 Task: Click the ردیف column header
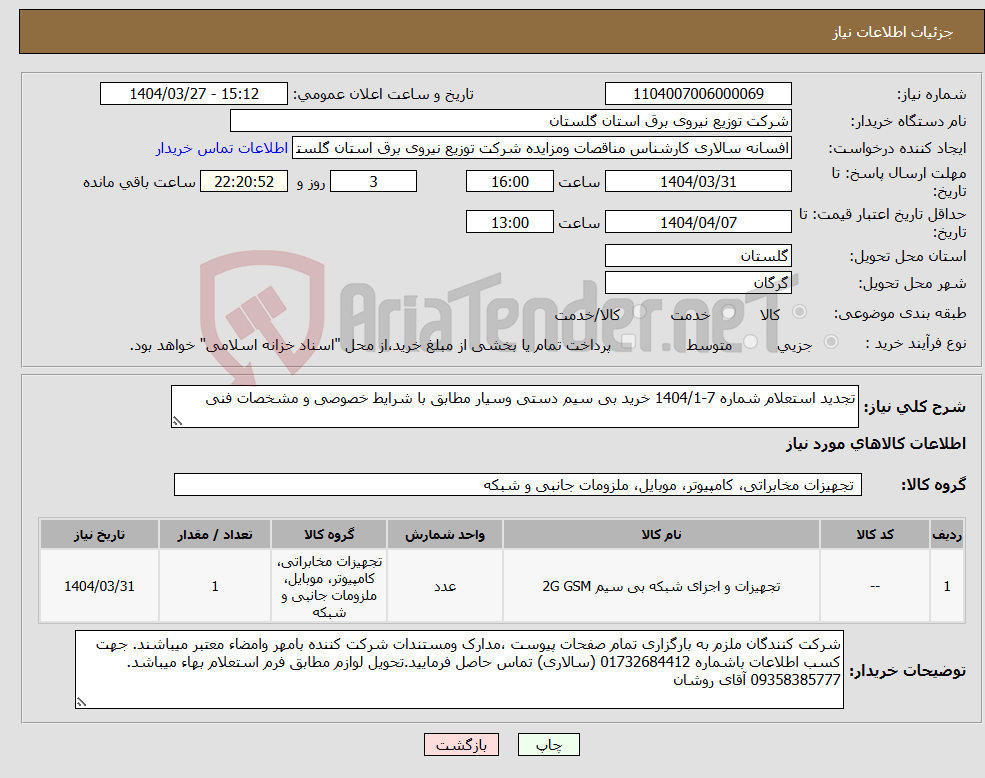point(947,534)
